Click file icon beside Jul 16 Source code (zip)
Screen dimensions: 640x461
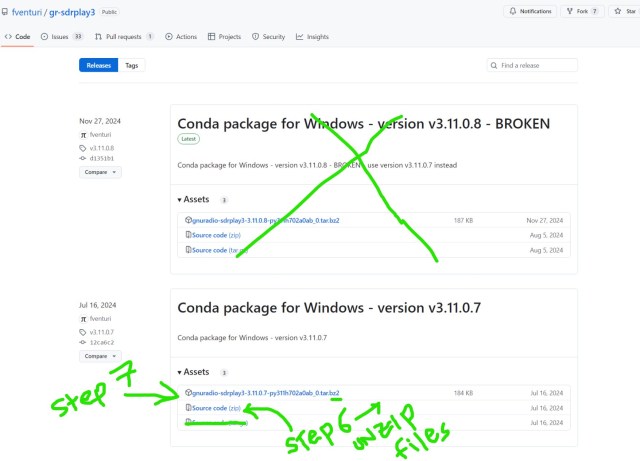coord(188,408)
